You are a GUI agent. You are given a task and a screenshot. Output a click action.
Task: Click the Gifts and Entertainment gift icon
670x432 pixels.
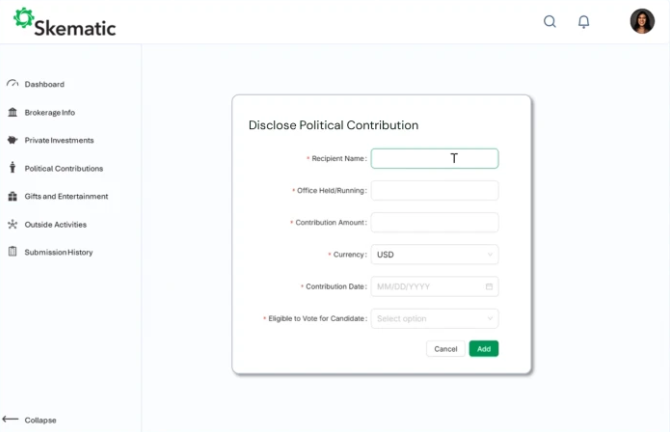13,196
